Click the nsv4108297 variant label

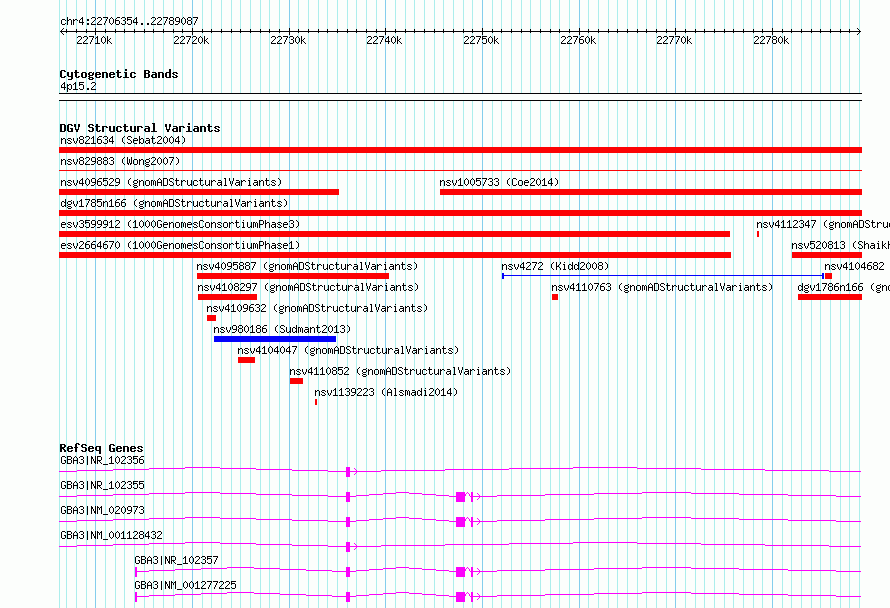tap(308, 287)
